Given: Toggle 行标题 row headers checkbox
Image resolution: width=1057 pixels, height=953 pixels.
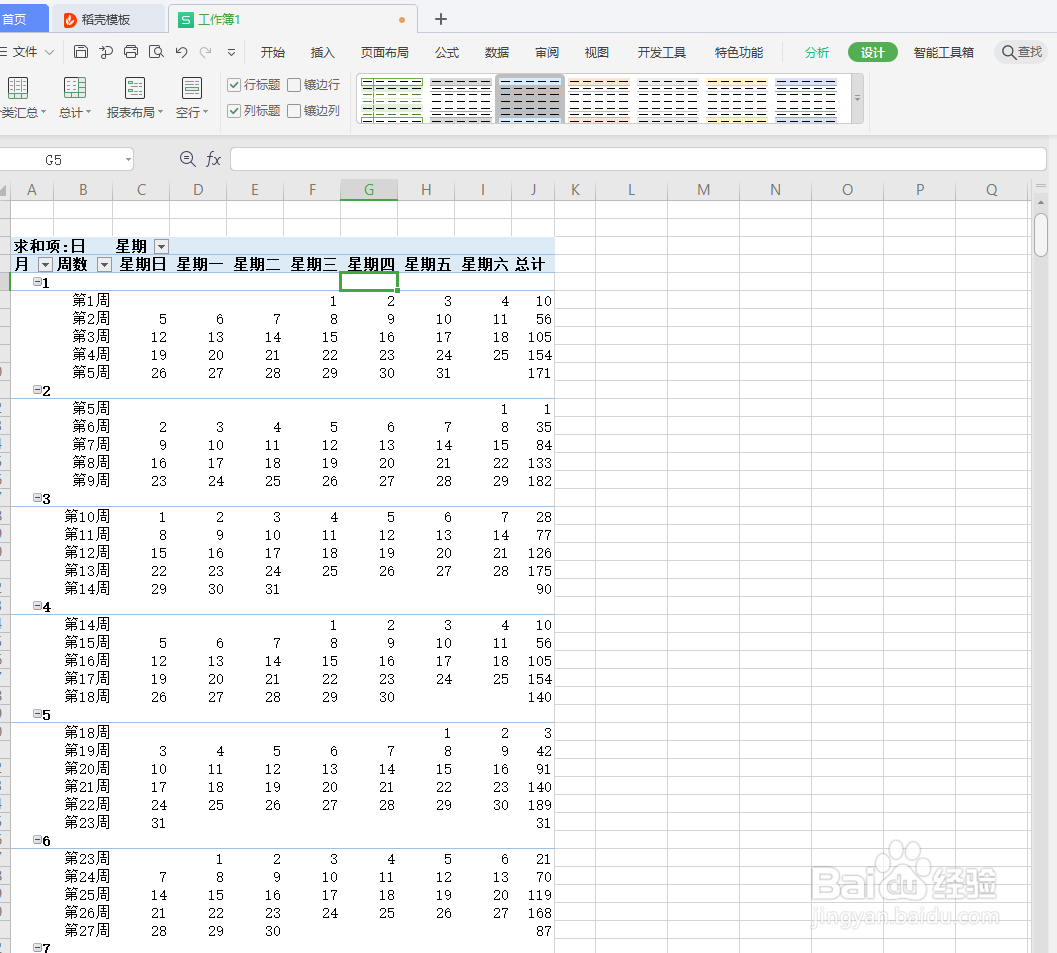Looking at the screenshot, I should click(234, 85).
